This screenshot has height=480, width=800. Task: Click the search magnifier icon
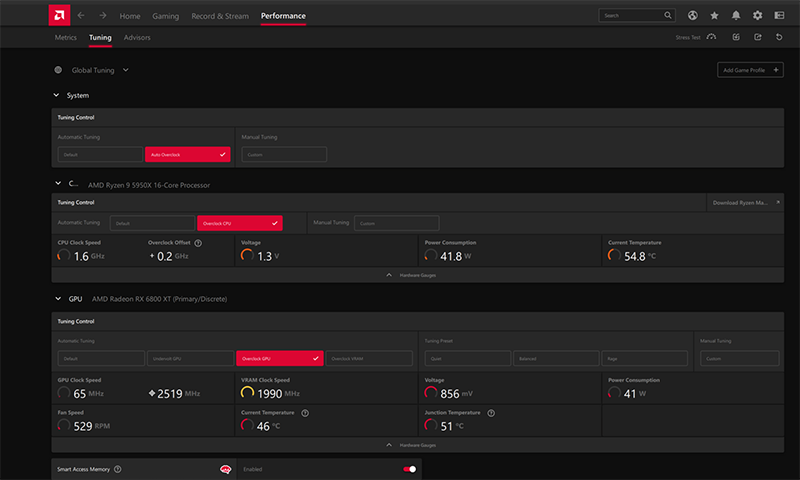pos(668,15)
